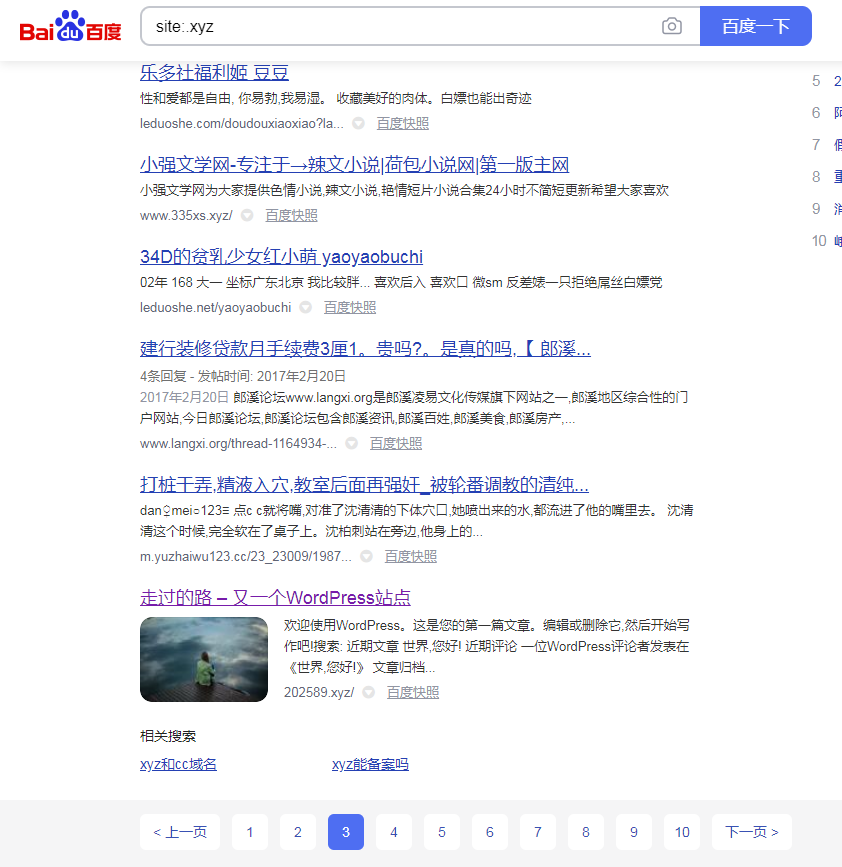Screen dimensions: 842x867
Task: Expand dropdown arrow beside 202589.xyz URL
Action: (x=369, y=692)
